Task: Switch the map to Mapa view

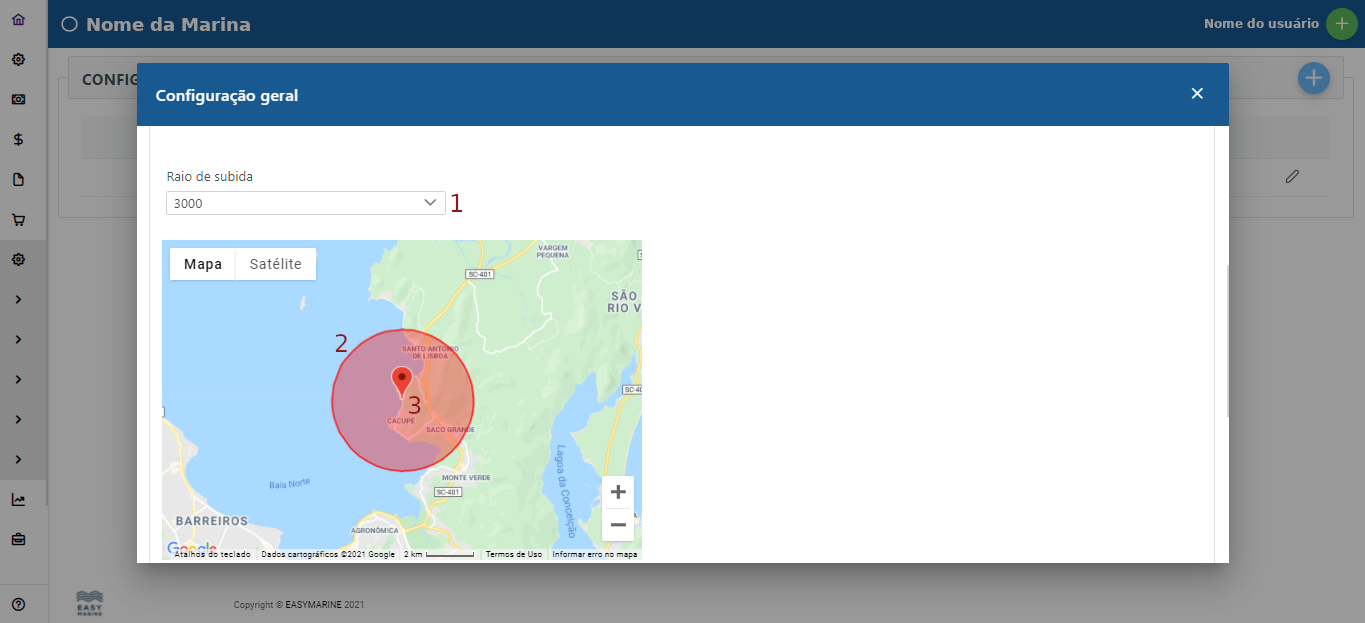Action: [203, 264]
